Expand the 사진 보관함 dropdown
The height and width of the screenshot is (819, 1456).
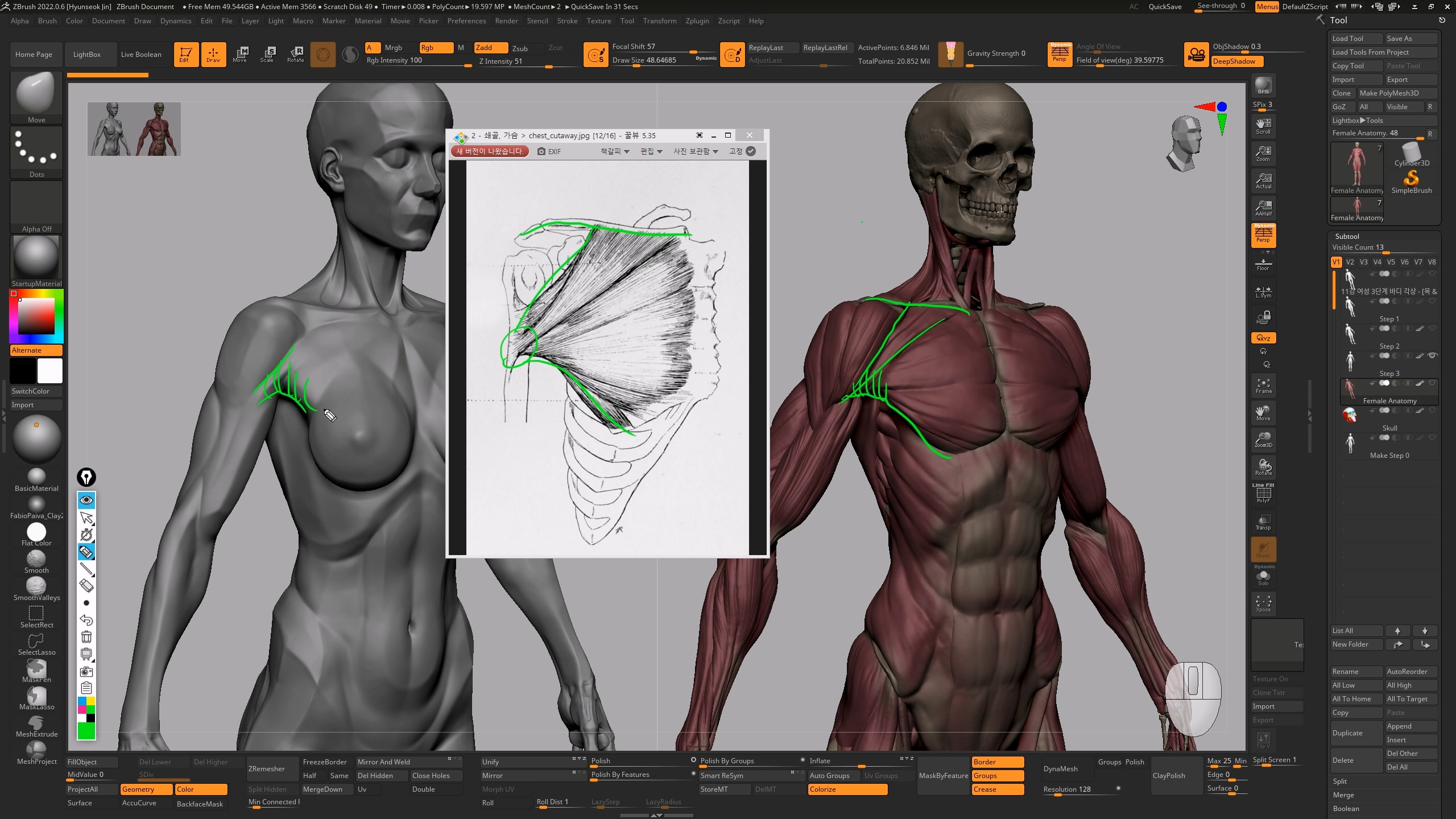[696, 151]
